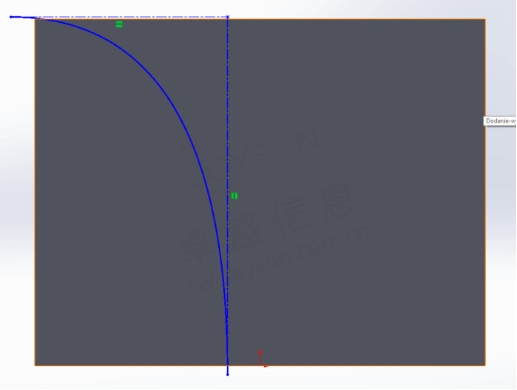Viewport: 517px width, 390px height.
Task: Select the orange top edge right of the centerline
Action: pyautogui.click(x=357, y=19)
